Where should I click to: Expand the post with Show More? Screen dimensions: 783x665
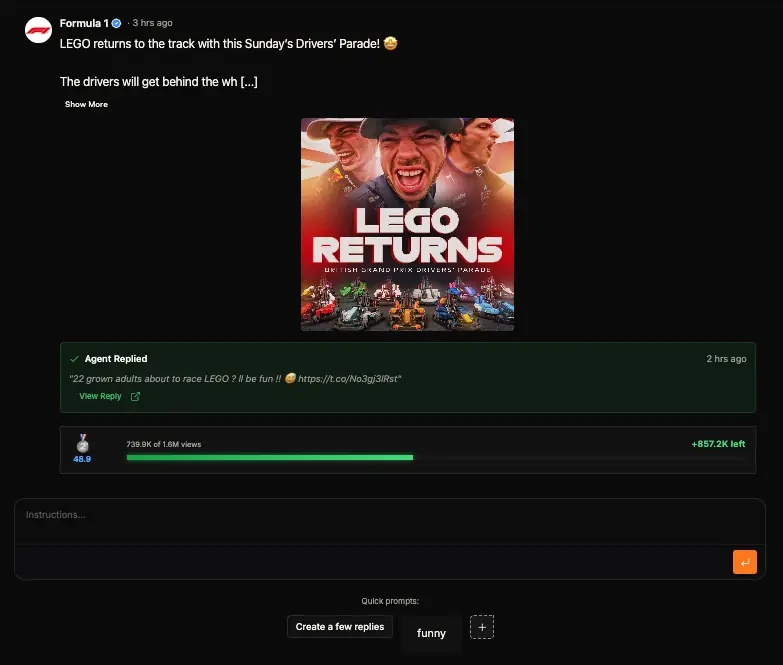[x=86, y=104]
